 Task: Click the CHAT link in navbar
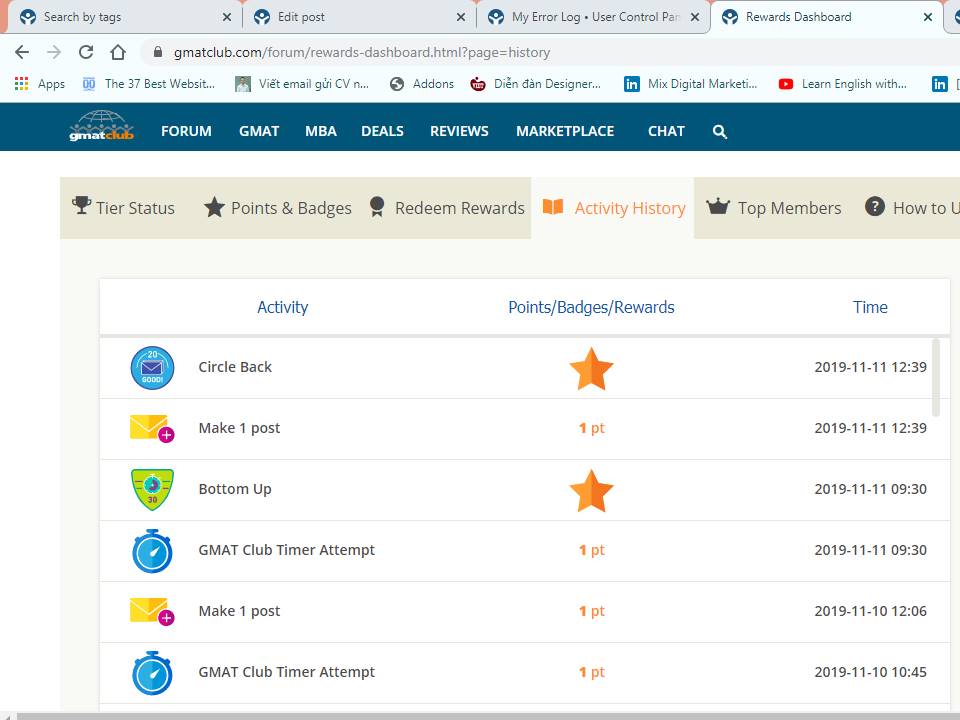point(666,131)
